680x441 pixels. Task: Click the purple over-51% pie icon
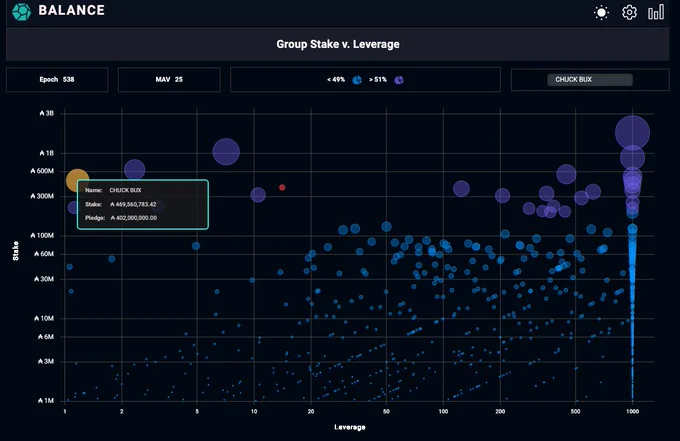click(399, 80)
